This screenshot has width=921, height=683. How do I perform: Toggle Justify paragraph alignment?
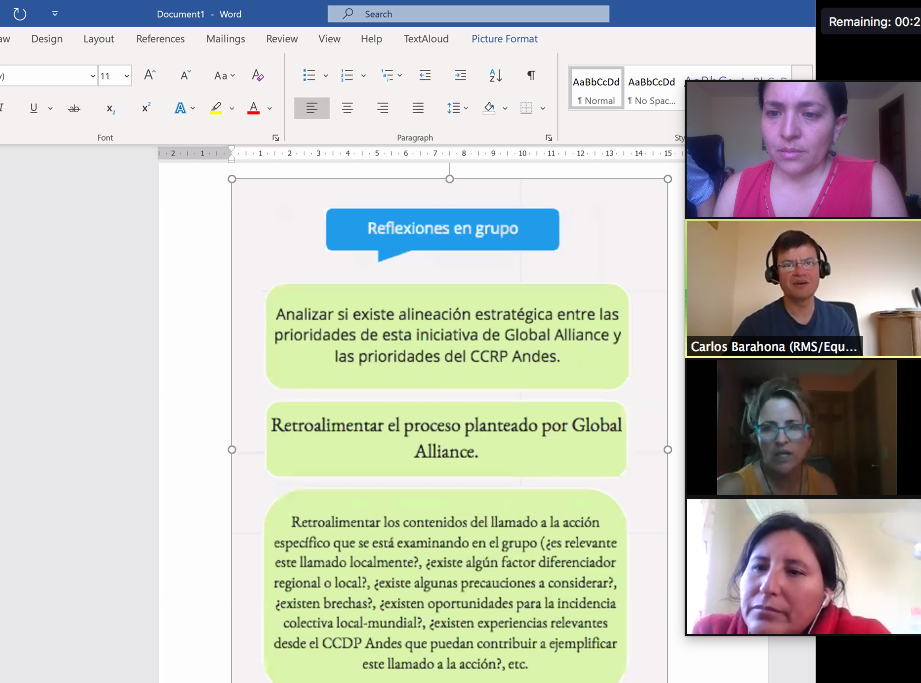(x=418, y=108)
